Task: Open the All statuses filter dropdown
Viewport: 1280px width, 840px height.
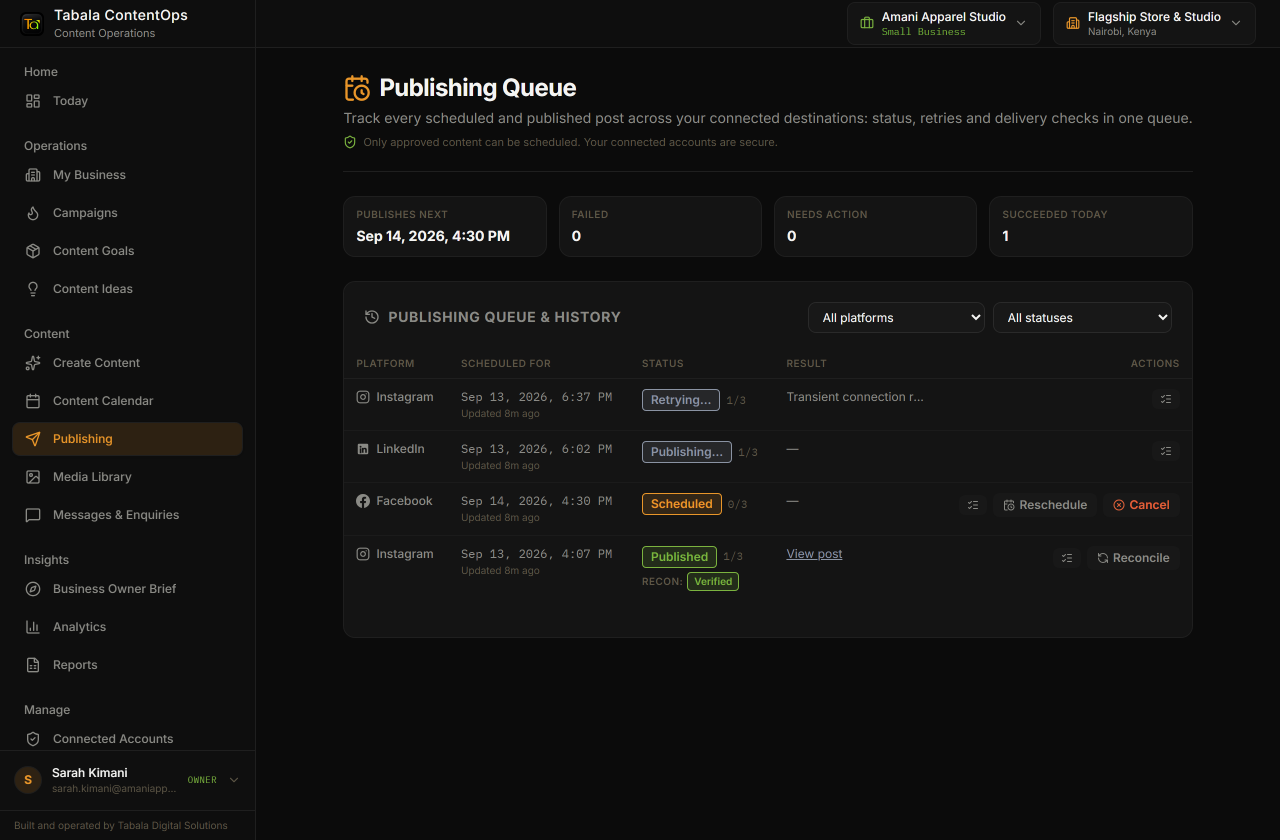Action: 1082,317
